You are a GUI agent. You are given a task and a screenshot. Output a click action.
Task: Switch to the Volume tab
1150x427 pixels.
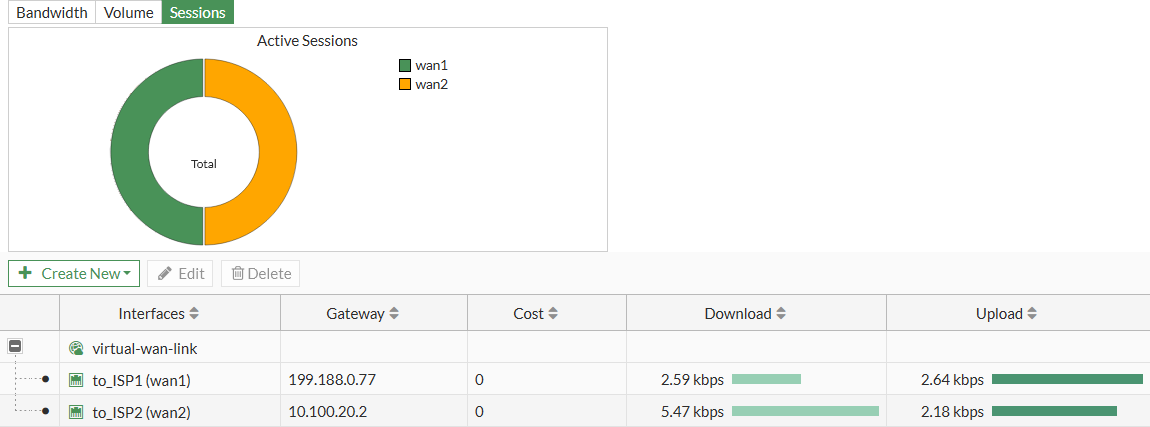129,13
